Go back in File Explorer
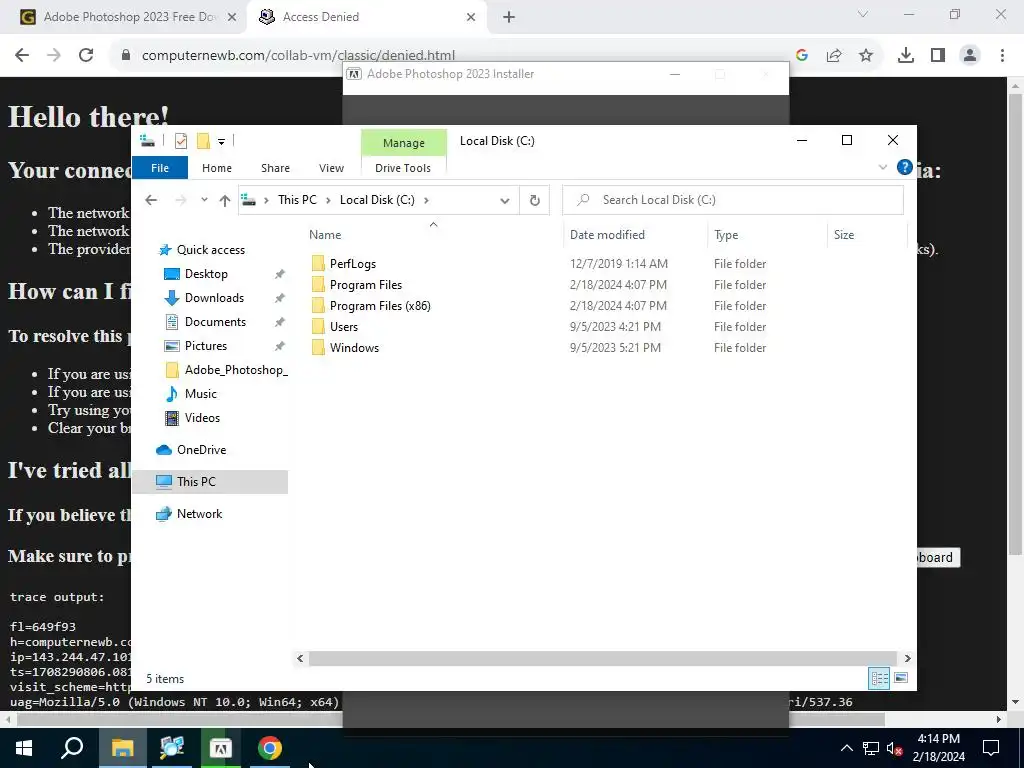Screen dimensions: 1024x768 coord(151,200)
